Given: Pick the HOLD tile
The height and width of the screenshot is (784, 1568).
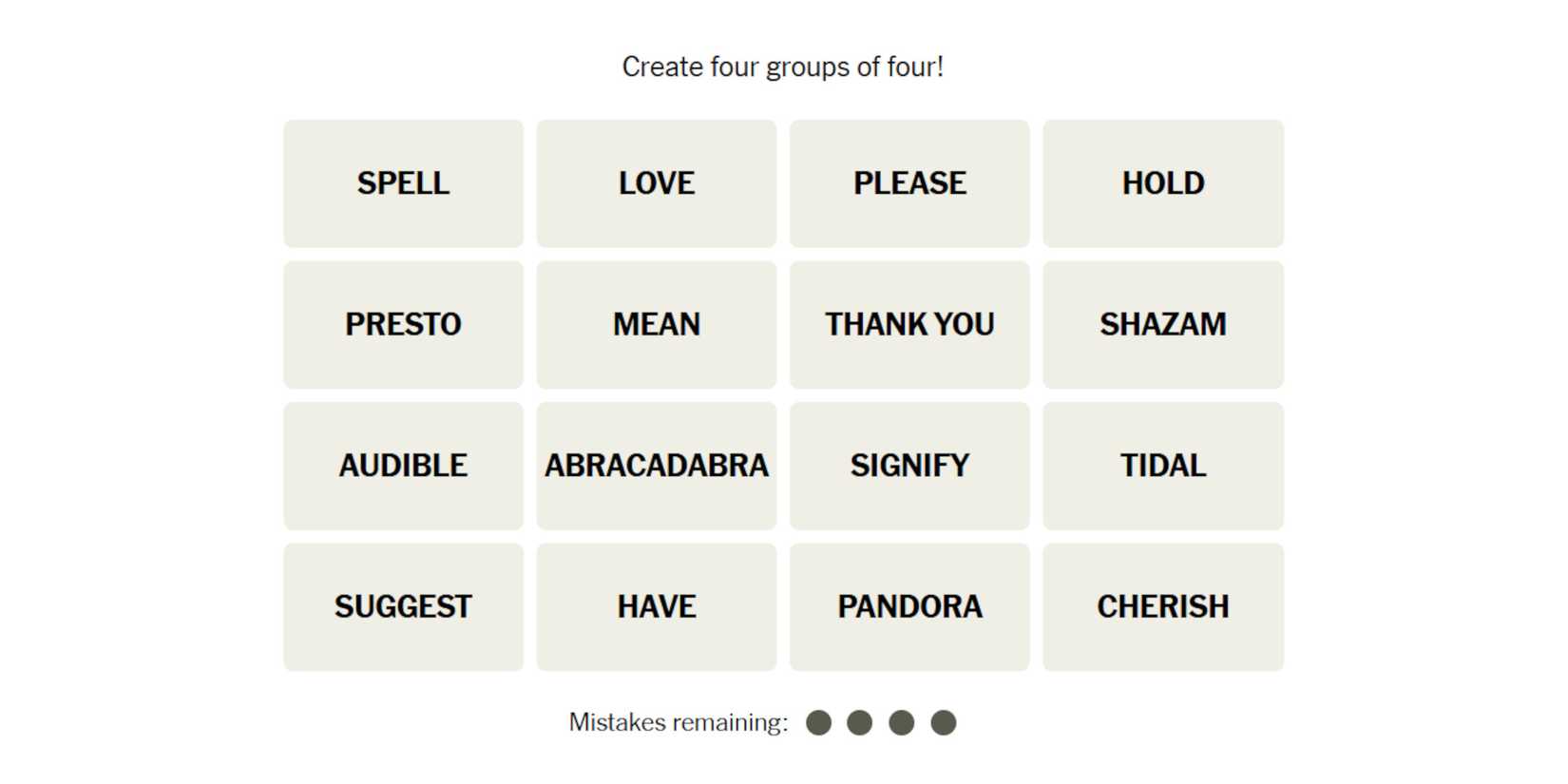Looking at the screenshot, I should click(x=1162, y=183).
